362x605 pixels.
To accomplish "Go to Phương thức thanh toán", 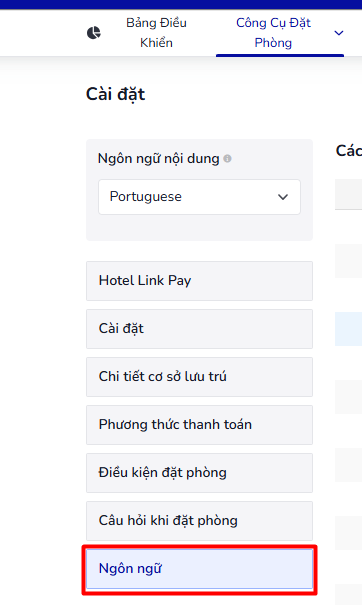I will click(199, 425).
